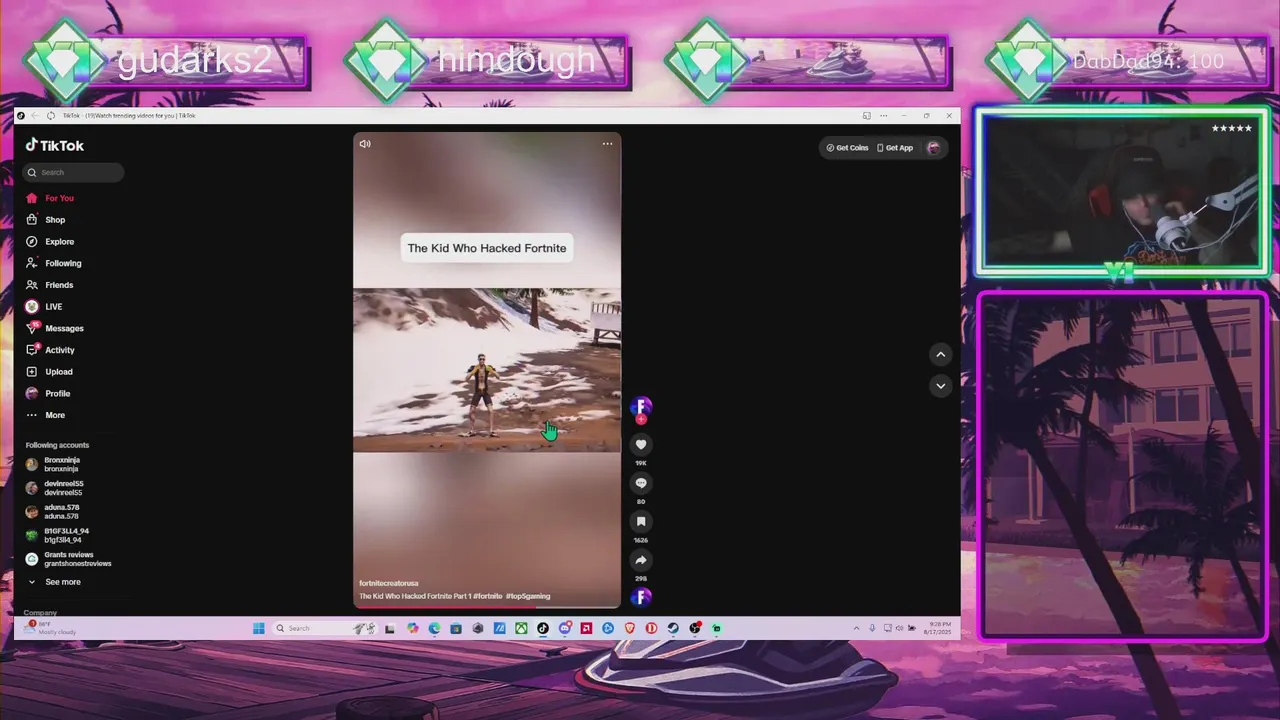This screenshot has width=1280, height=720.
Task: Open the TikTok app on the taskbar
Action: tap(543, 628)
